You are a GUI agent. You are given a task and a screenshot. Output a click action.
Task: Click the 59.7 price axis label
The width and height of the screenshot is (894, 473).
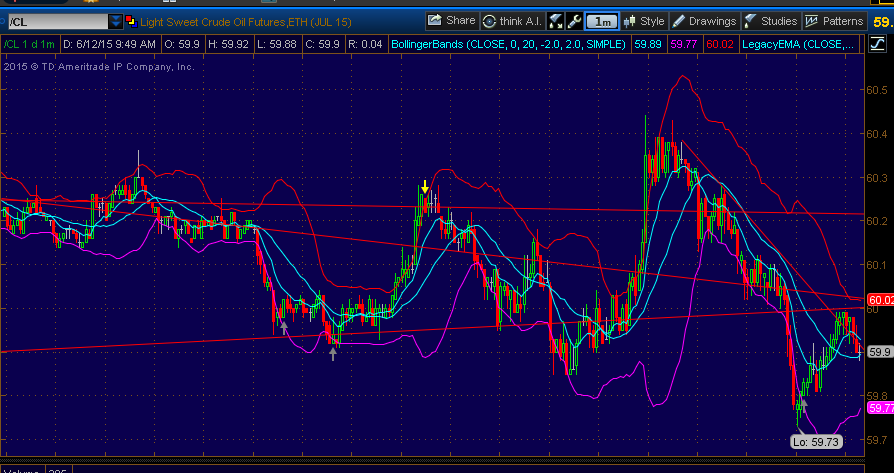[x=876, y=439]
